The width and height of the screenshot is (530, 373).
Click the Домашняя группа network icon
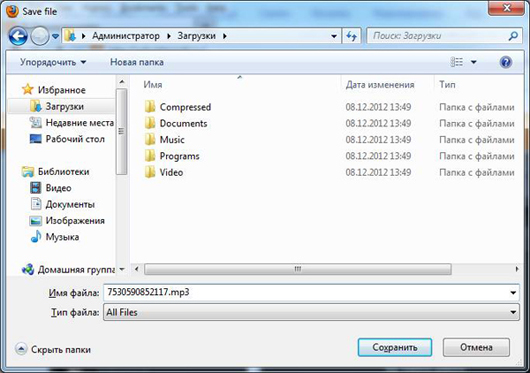pyautogui.click(x=28, y=269)
